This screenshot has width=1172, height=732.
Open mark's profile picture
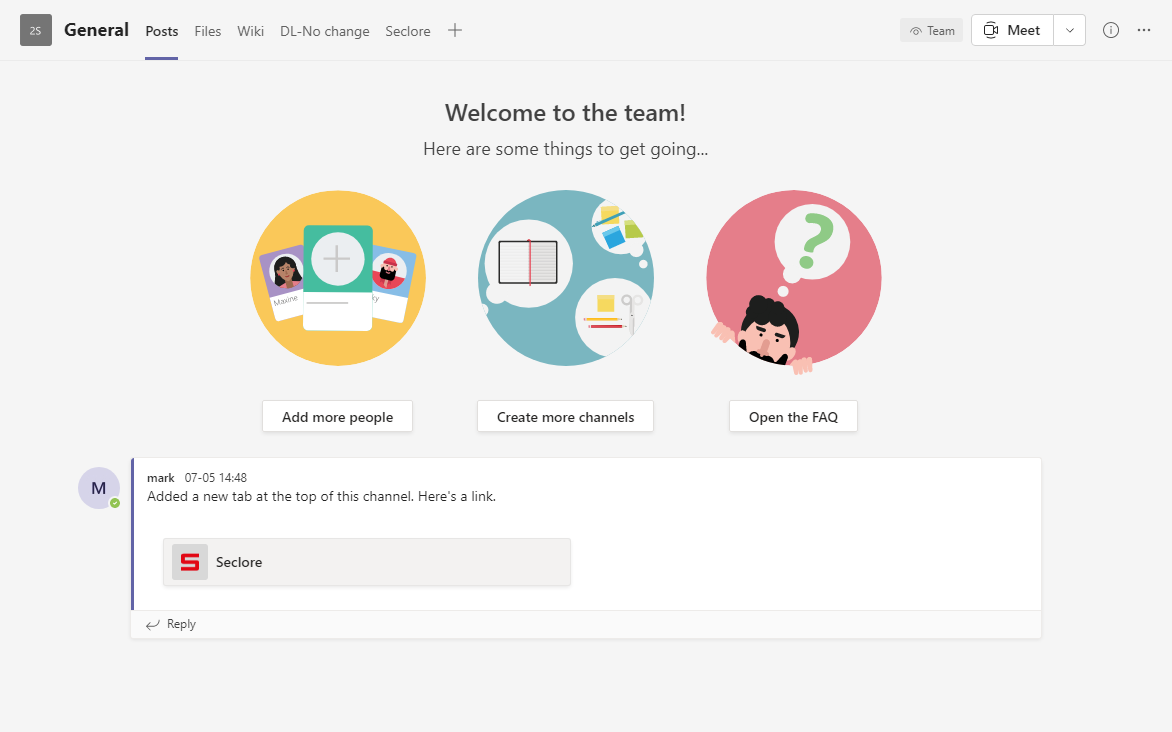[x=99, y=487]
